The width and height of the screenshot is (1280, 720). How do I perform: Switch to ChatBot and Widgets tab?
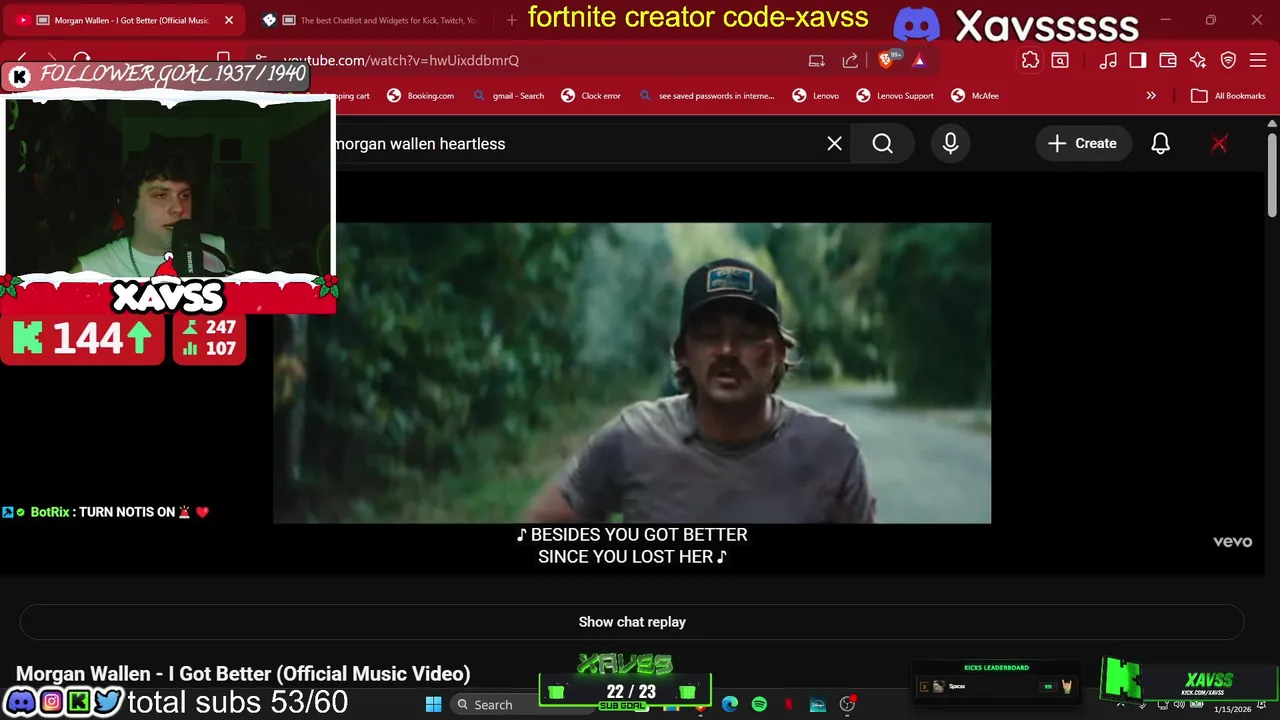(372, 20)
